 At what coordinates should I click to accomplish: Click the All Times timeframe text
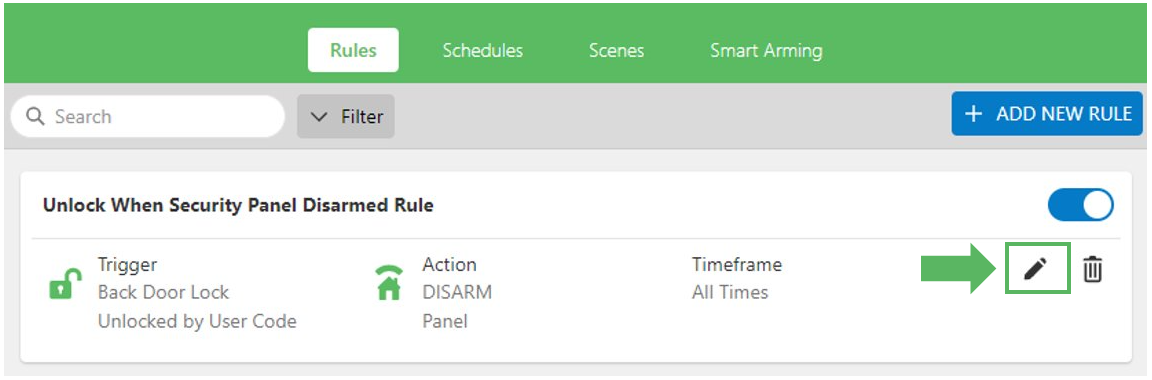(x=730, y=292)
